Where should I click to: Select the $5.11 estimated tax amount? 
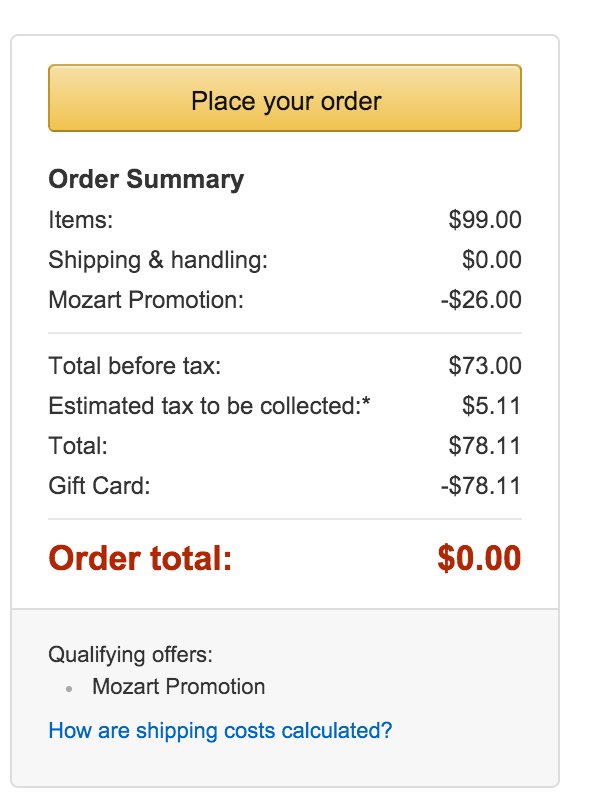[491, 406]
